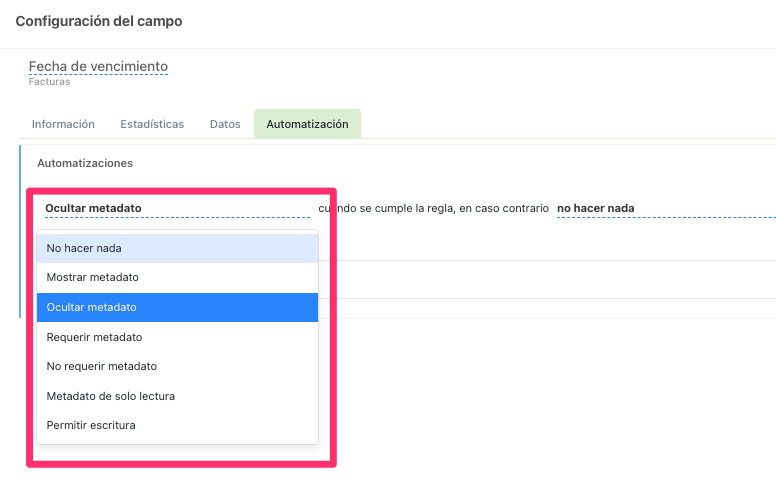
Task: Click the 'Fecha de vencimiento' field name
Action: (x=98, y=66)
